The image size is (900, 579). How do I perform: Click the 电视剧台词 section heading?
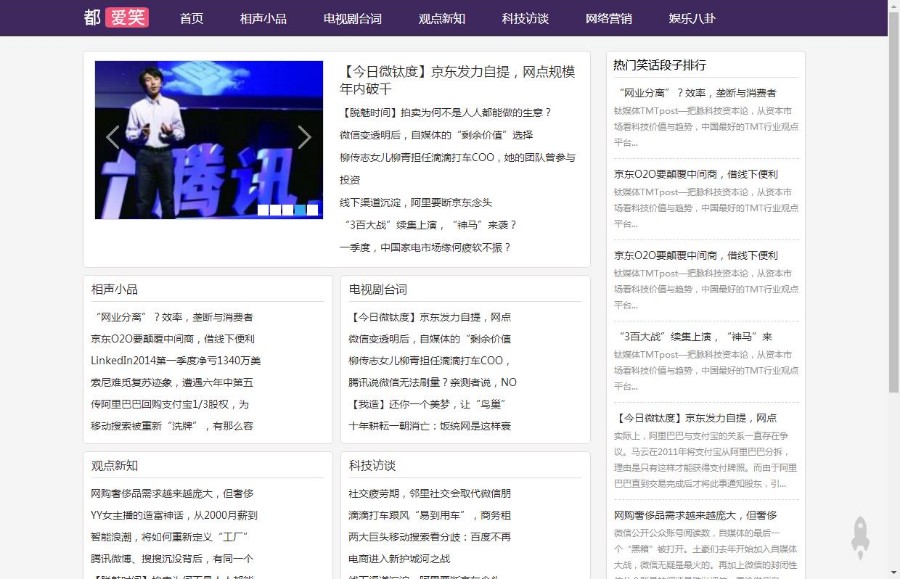(378, 289)
